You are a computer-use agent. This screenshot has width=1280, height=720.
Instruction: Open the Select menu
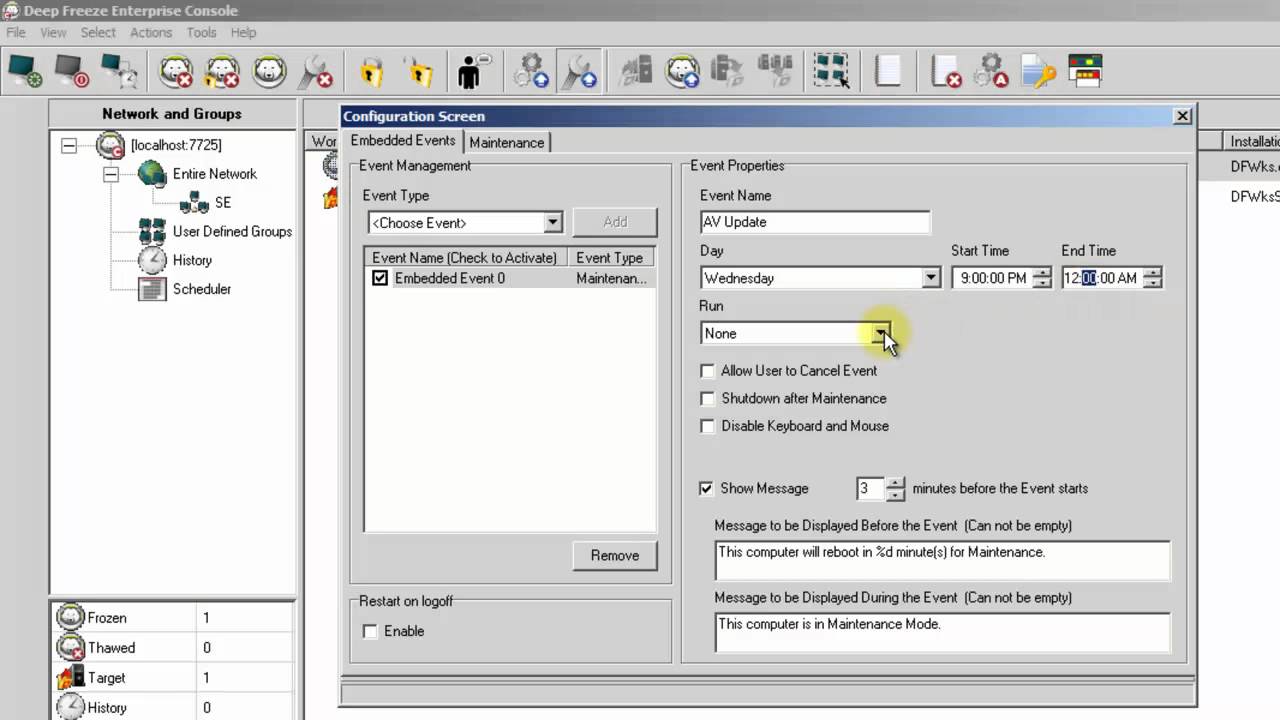pyautogui.click(x=98, y=32)
